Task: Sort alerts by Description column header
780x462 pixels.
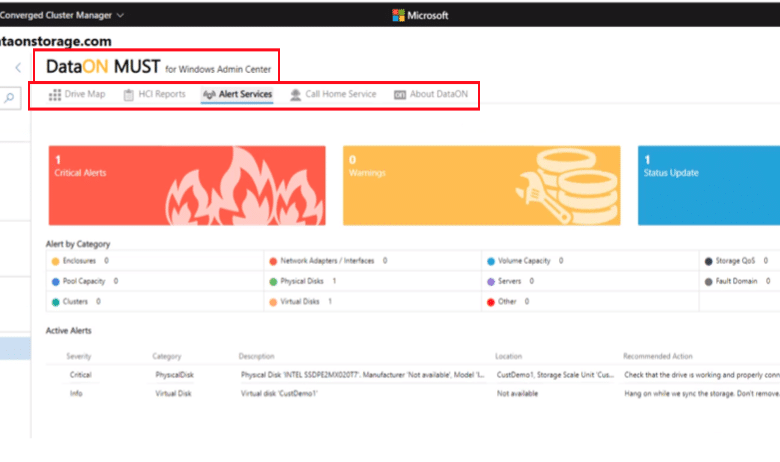Action: pyautogui.click(x=256, y=356)
